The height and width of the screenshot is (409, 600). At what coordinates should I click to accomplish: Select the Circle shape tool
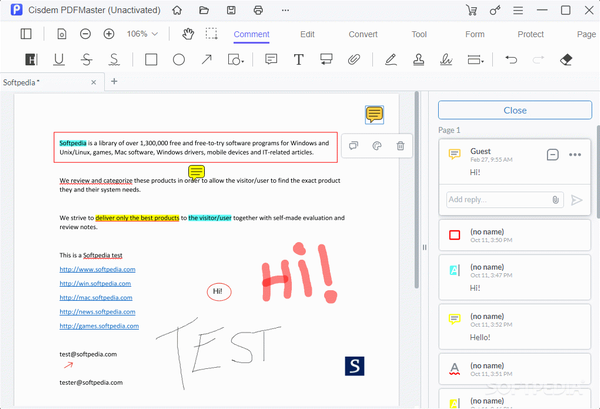click(x=179, y=60)
